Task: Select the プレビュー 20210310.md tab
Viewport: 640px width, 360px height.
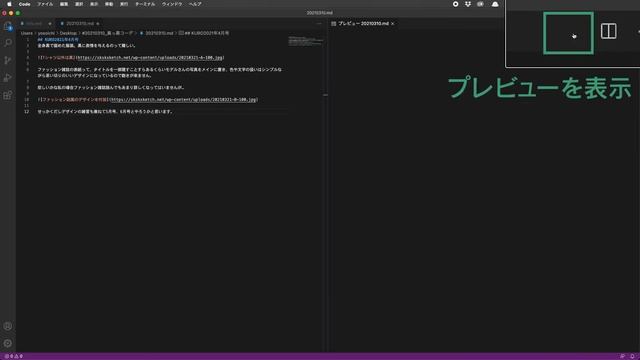Action: [363, 24]
